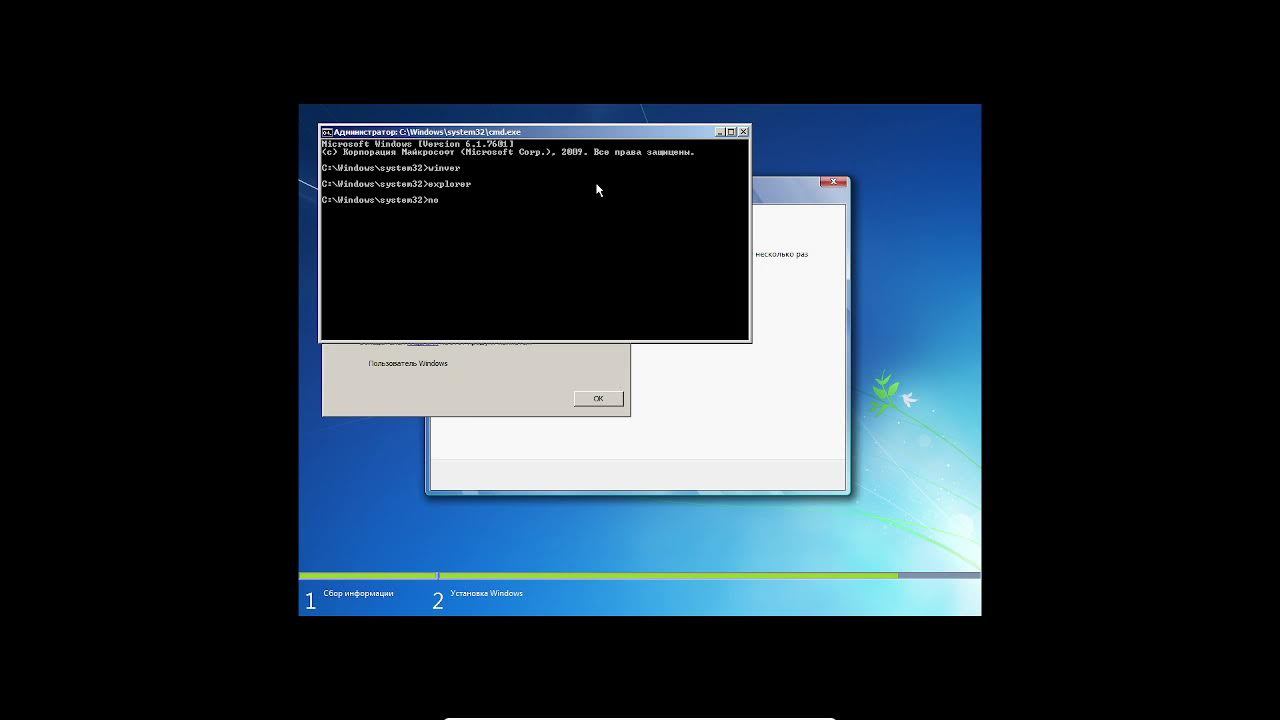
Task: Click the 'C:\Windows\system32>explorer' command line
Action: (396, 184)
